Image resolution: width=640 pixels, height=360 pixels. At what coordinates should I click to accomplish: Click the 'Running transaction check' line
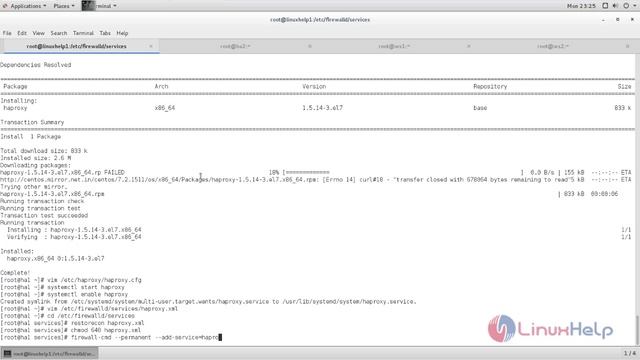pos(42,201)
